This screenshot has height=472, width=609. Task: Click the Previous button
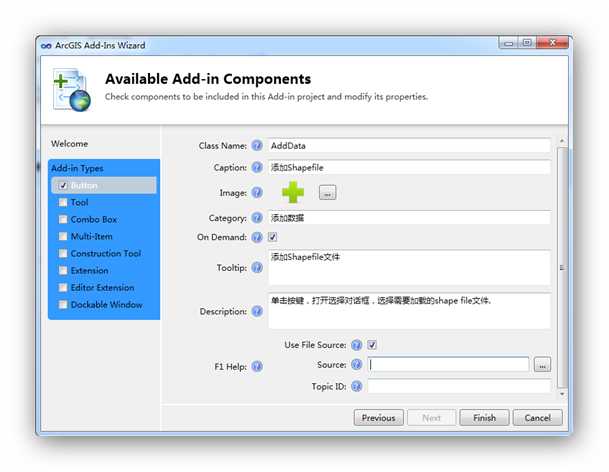(379, 418)
